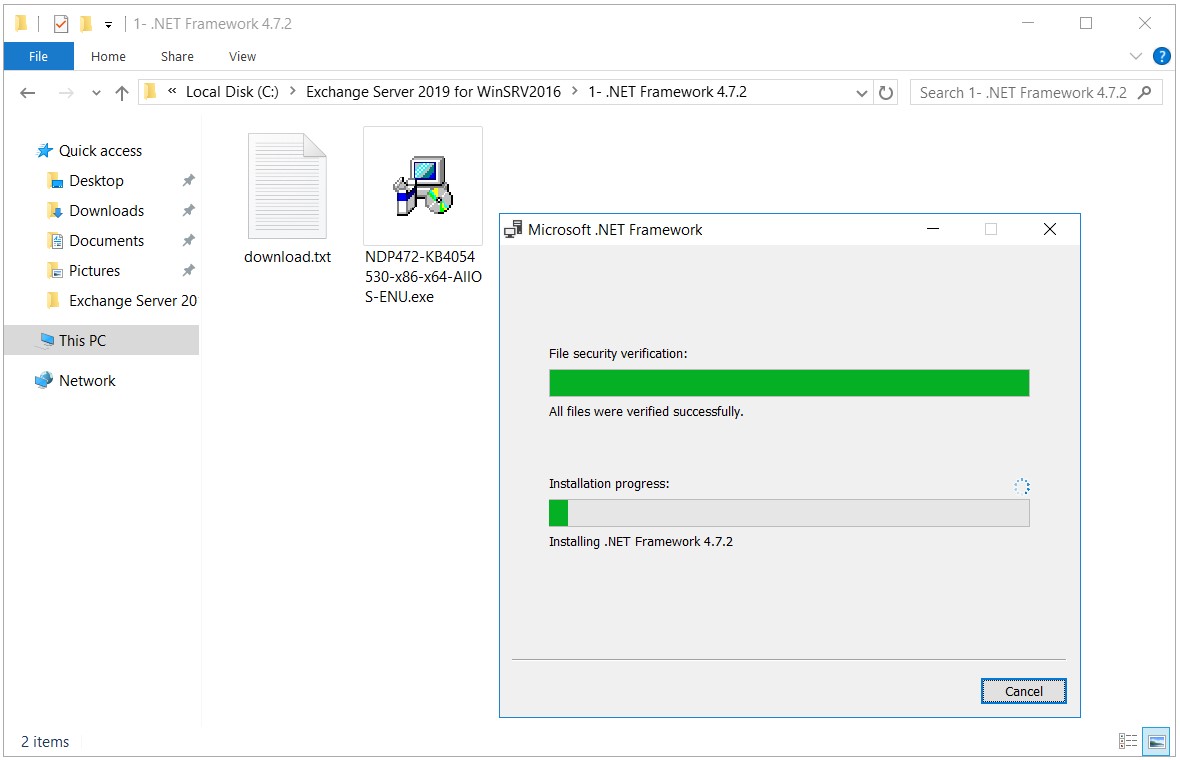Select the NDP472-KB4054530 installer exe icon

pyautogui.click(x=423, y=186)
